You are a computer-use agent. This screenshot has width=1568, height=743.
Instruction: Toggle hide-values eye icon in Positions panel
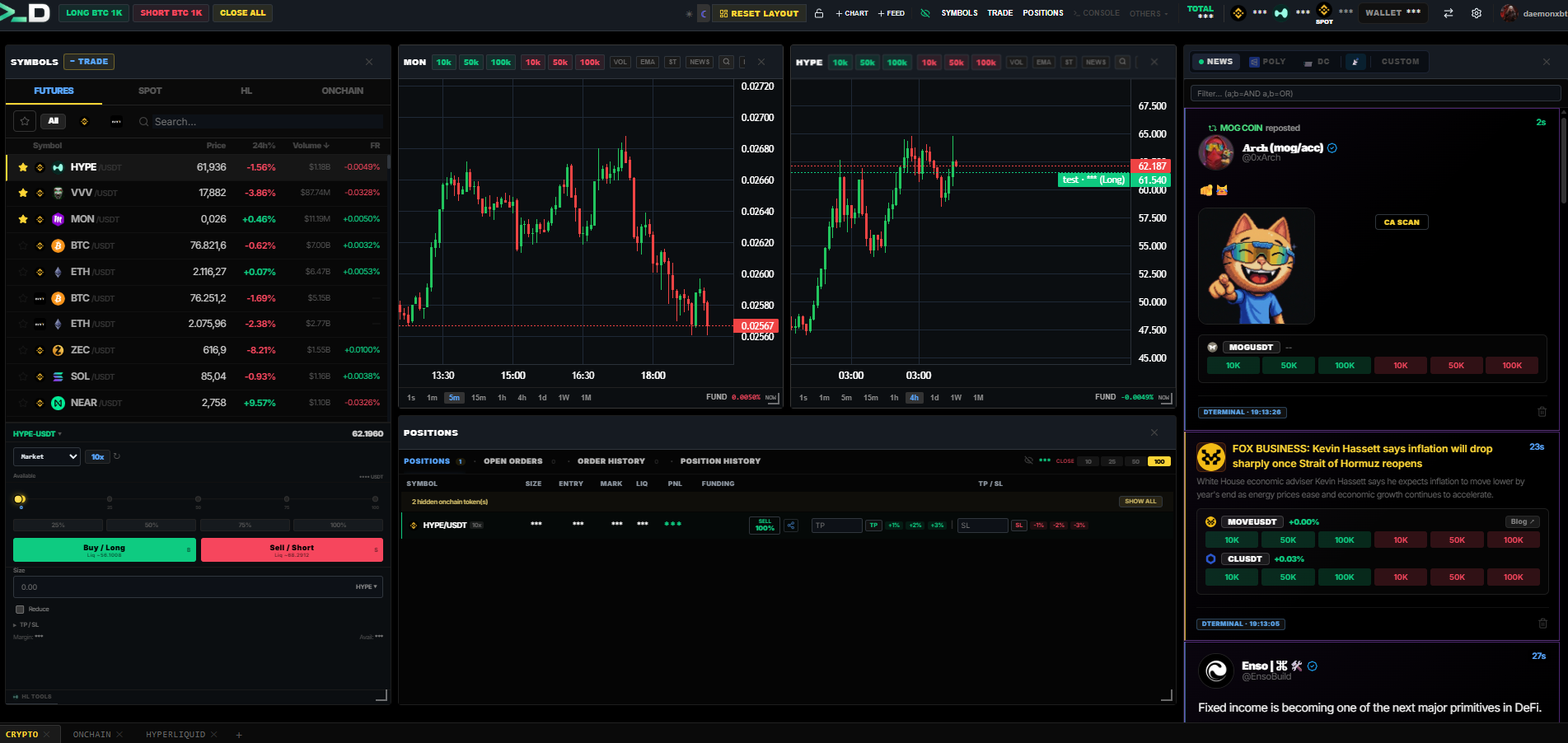[1028, 460]
